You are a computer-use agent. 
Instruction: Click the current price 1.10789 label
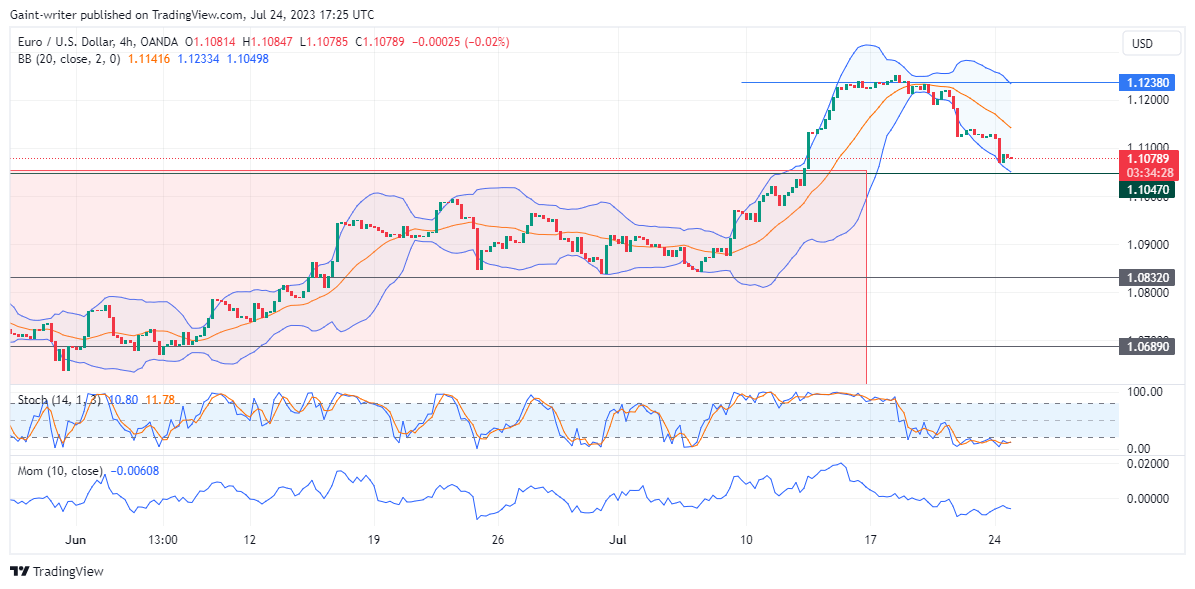pos(1148,158)
